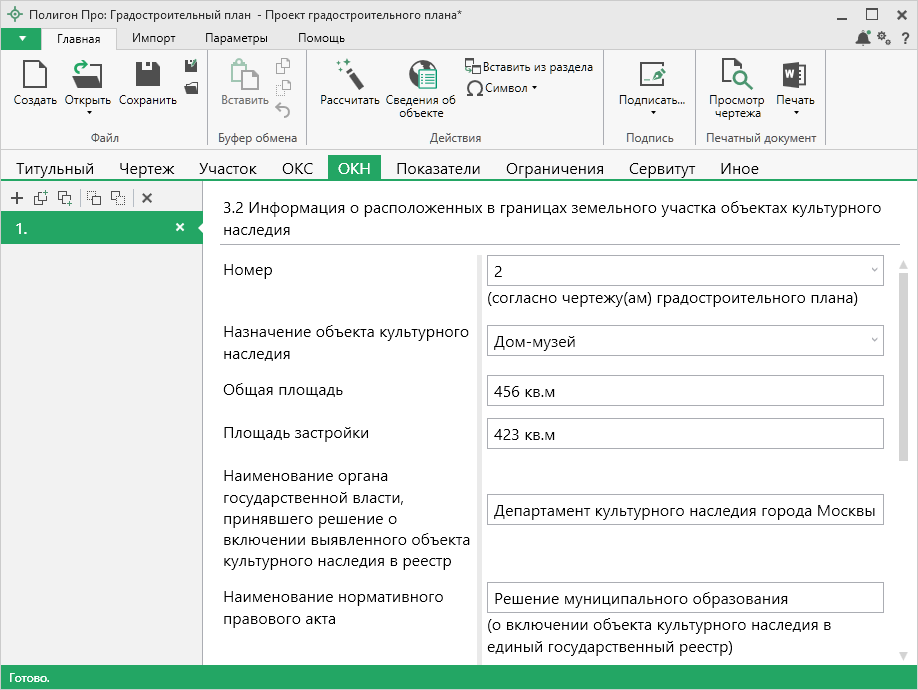Open the Номер combo box dropdown

pos(874,270)
